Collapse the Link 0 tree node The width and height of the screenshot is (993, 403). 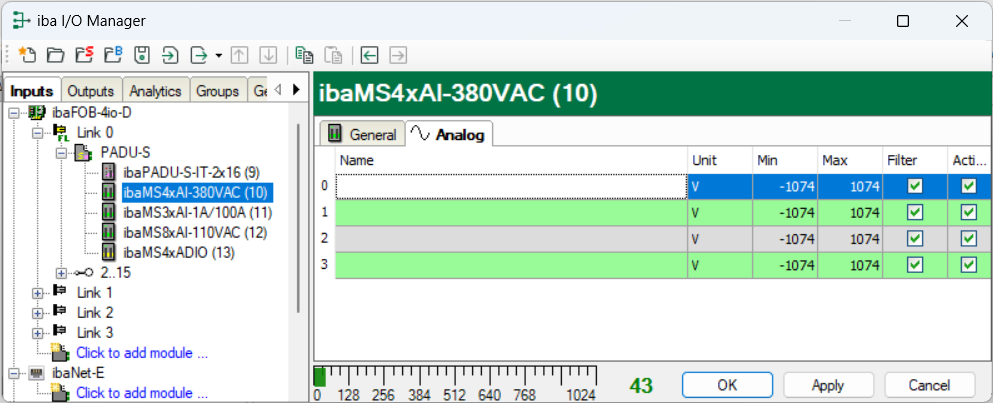[37, 133]
